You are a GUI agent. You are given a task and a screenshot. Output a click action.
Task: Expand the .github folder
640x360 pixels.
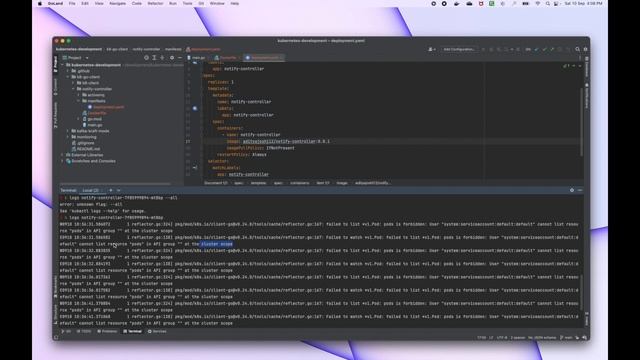[x=68, y=71]
